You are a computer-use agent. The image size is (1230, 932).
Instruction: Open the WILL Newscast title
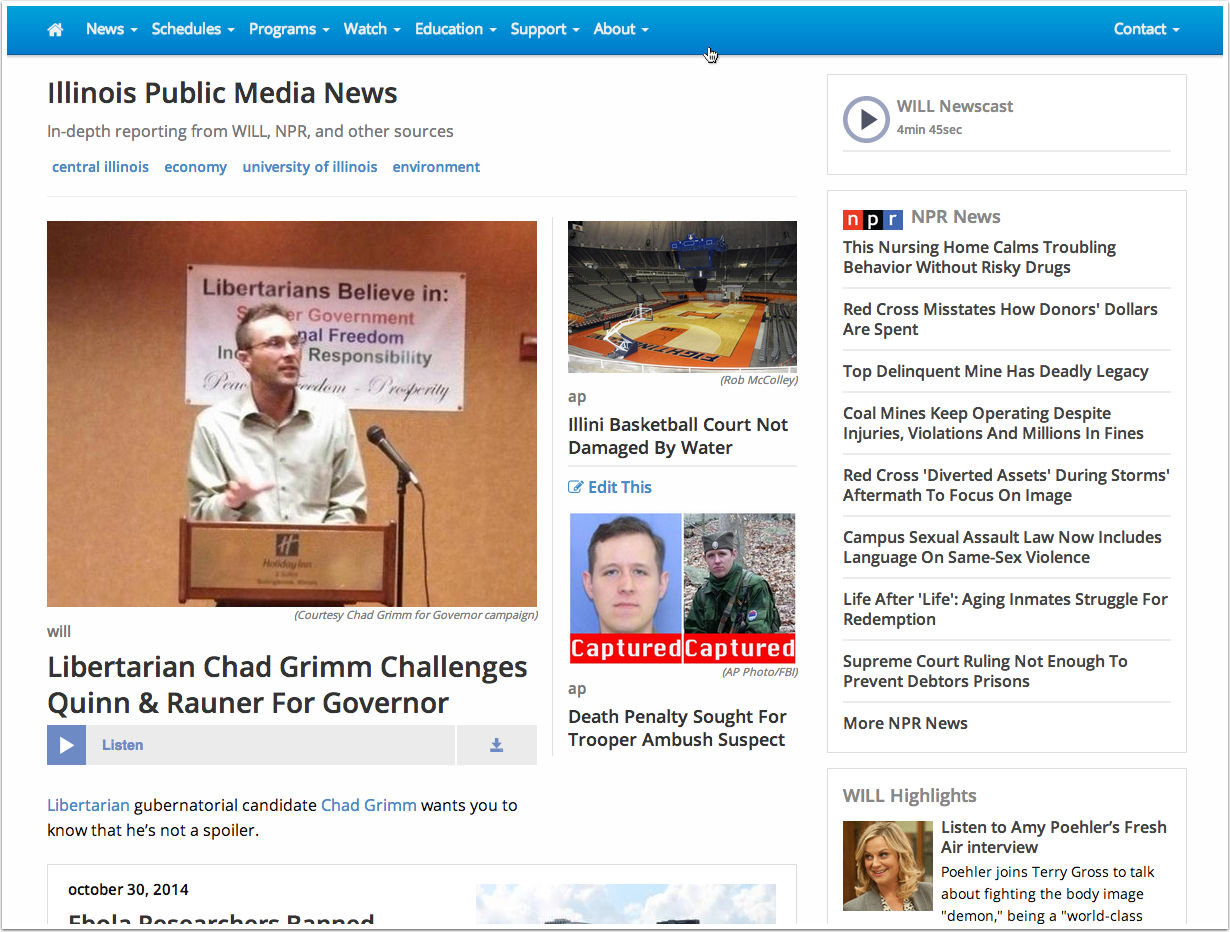[955, 106]
